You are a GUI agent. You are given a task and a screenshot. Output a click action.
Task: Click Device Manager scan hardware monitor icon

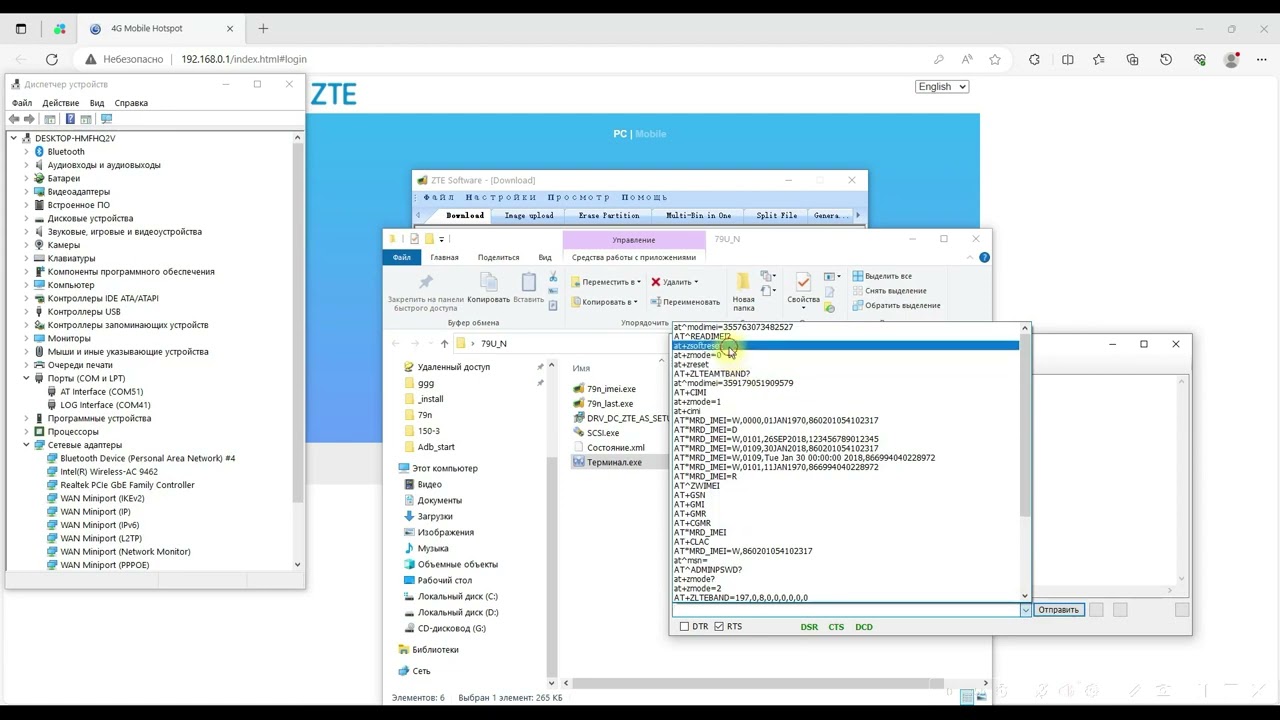click(106, 119)
